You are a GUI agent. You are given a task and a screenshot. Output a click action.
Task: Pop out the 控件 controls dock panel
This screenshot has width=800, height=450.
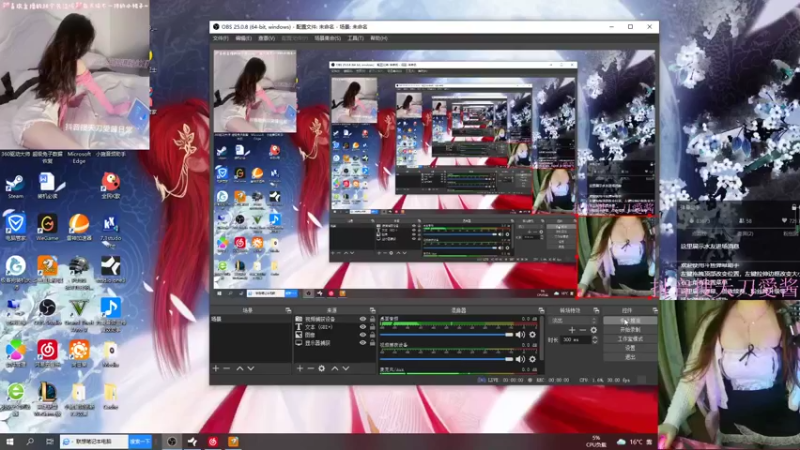(655, 310)
